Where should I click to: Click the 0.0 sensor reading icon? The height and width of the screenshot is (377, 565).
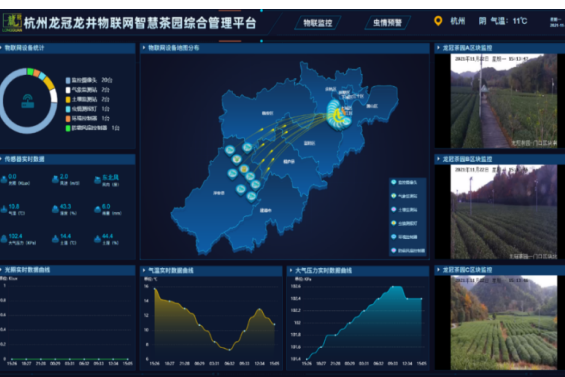[4, 179]
